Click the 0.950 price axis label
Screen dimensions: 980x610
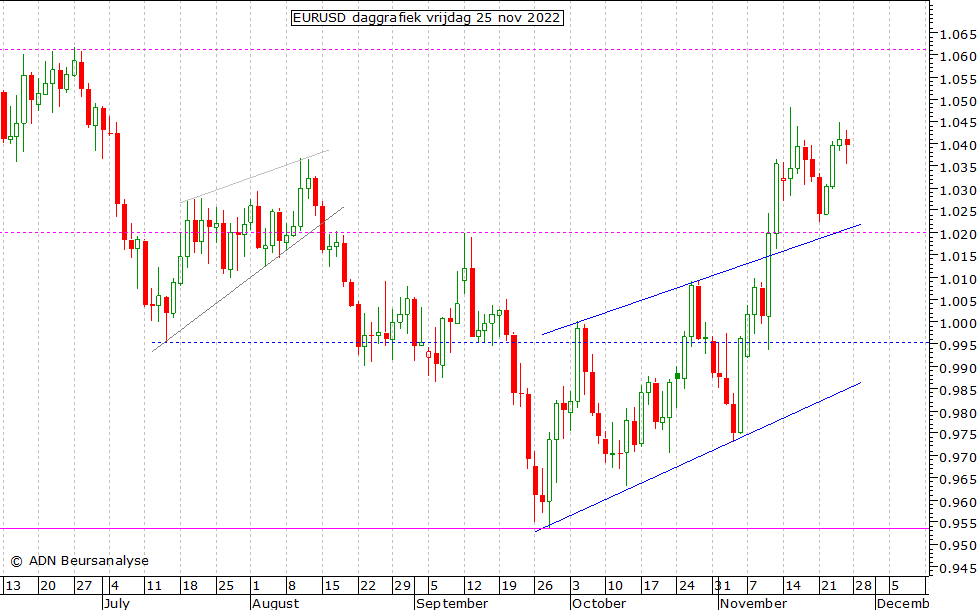click(x=958, y=546)
